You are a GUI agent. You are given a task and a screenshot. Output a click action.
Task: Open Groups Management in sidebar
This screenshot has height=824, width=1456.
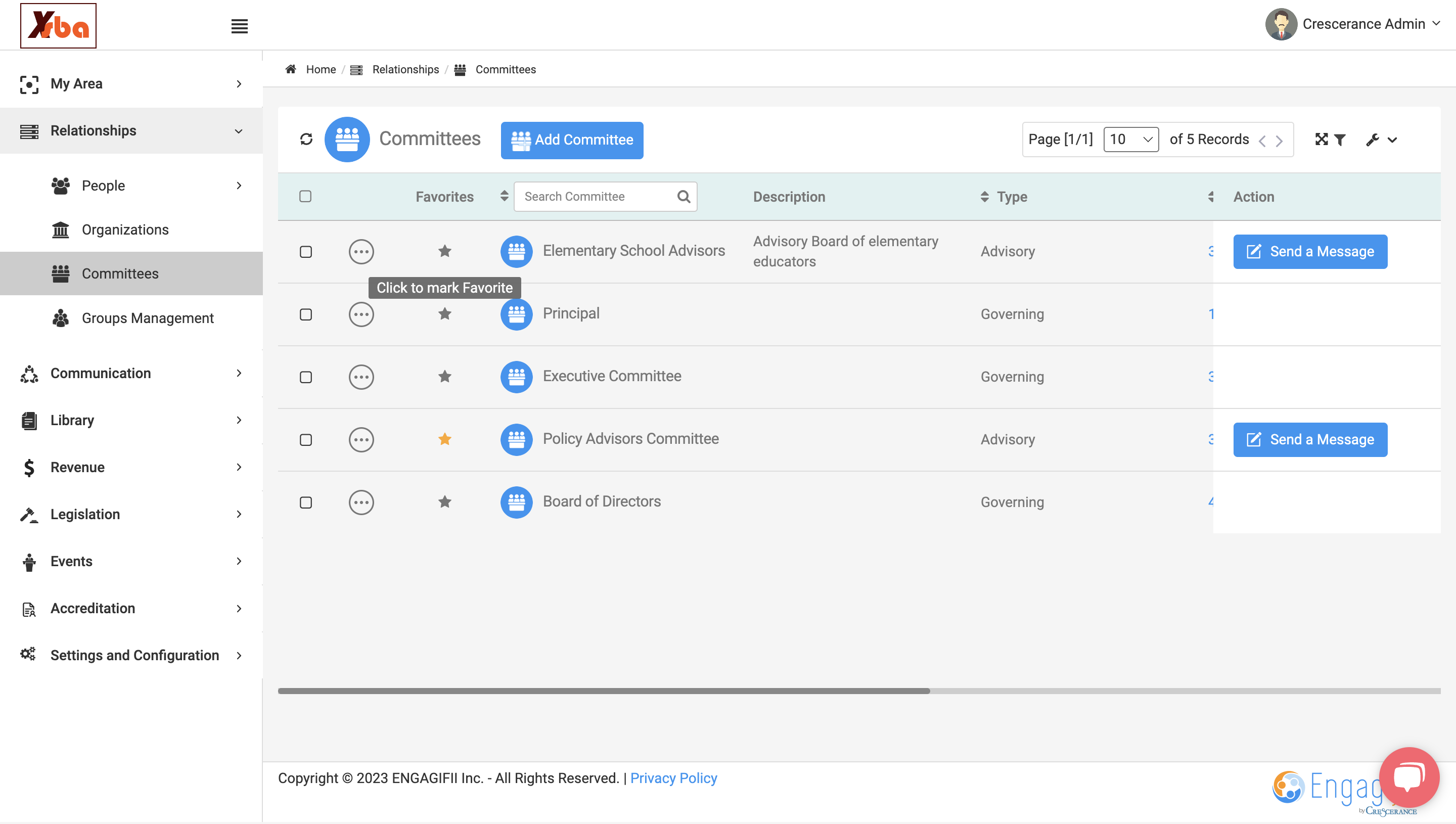coord(148,318)
